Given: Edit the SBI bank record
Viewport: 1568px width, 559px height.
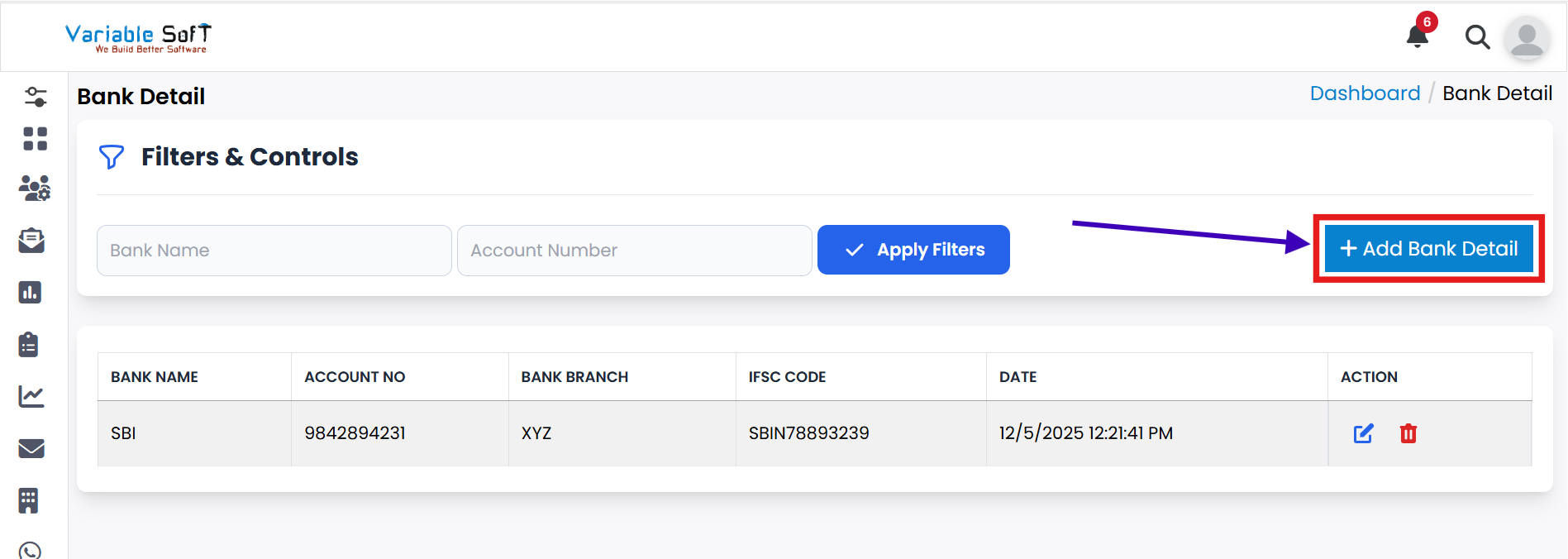Looking at the screenshot, I should pos(1363,432).
